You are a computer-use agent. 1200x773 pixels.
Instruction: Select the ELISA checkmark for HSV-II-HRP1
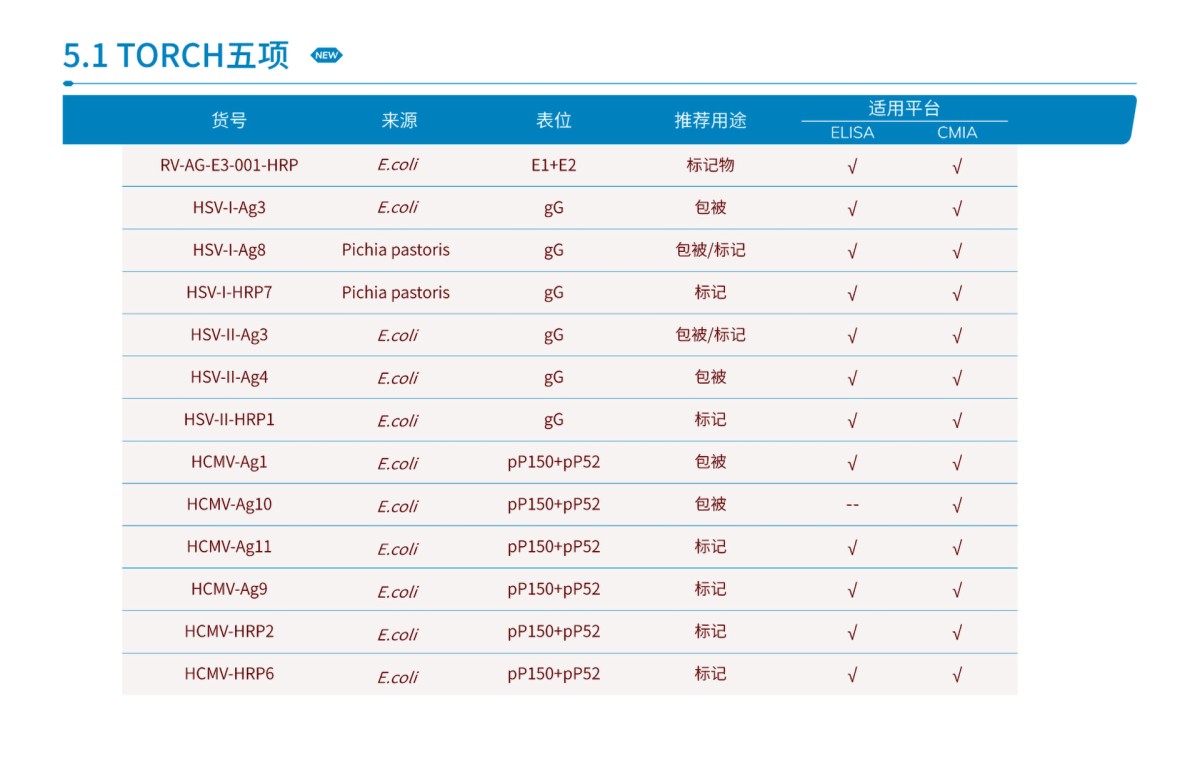click(852, 420)
